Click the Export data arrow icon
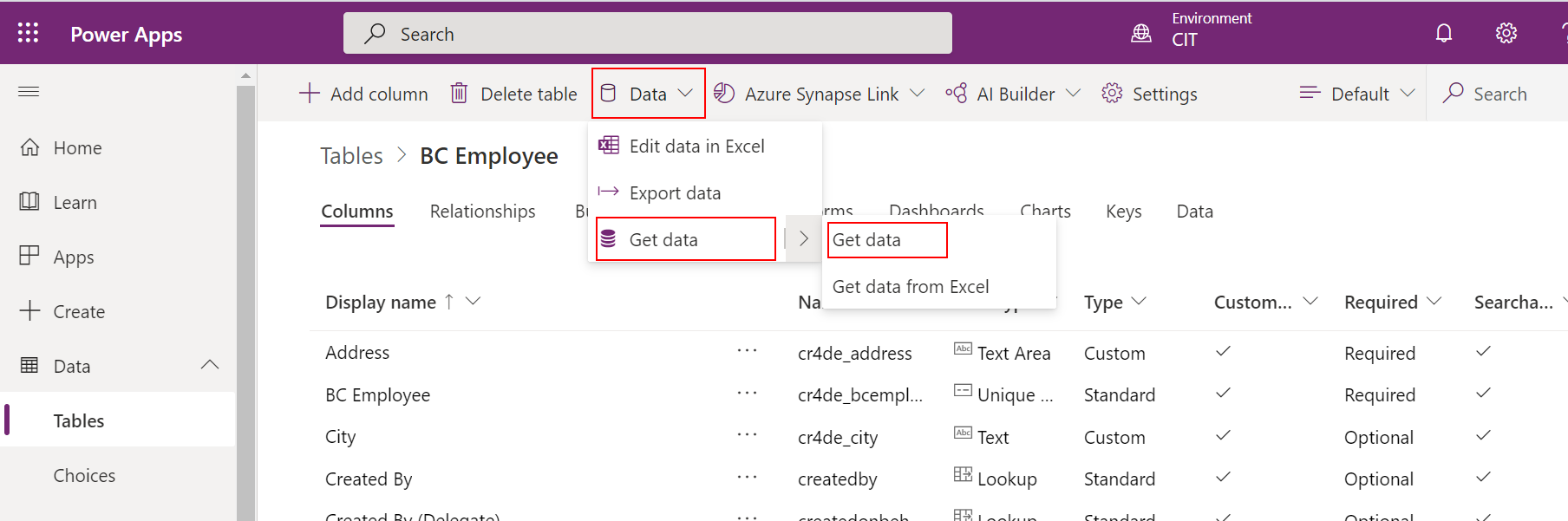This screenshot has height=521, width=1568. (x=609, y=192)
